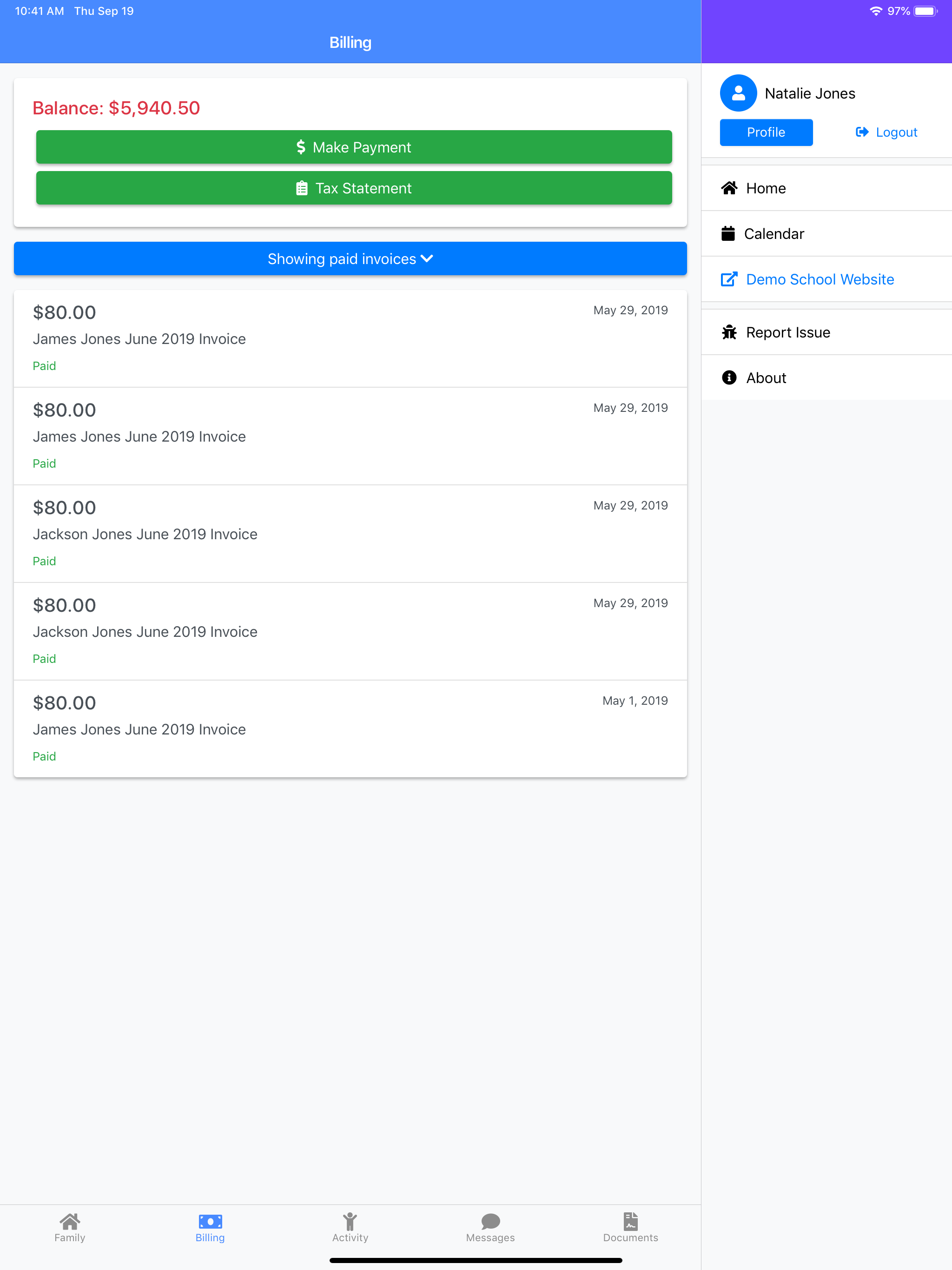Tap the May 1, 2019 date text

coord(635,701)
